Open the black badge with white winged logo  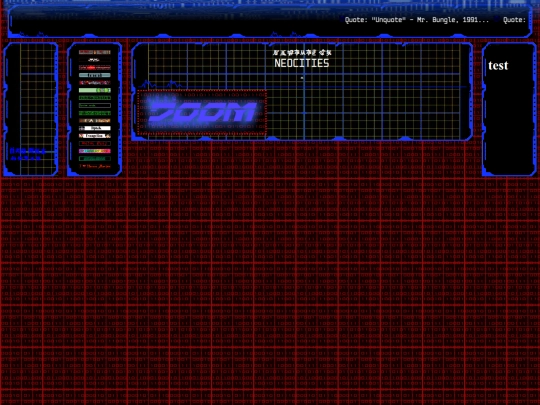pyautogui.click(x=95, y=60)
